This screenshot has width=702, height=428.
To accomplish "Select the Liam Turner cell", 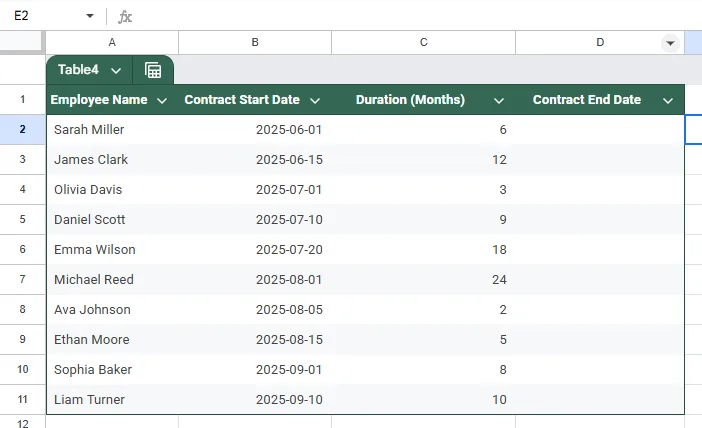I will coord(112,399).
